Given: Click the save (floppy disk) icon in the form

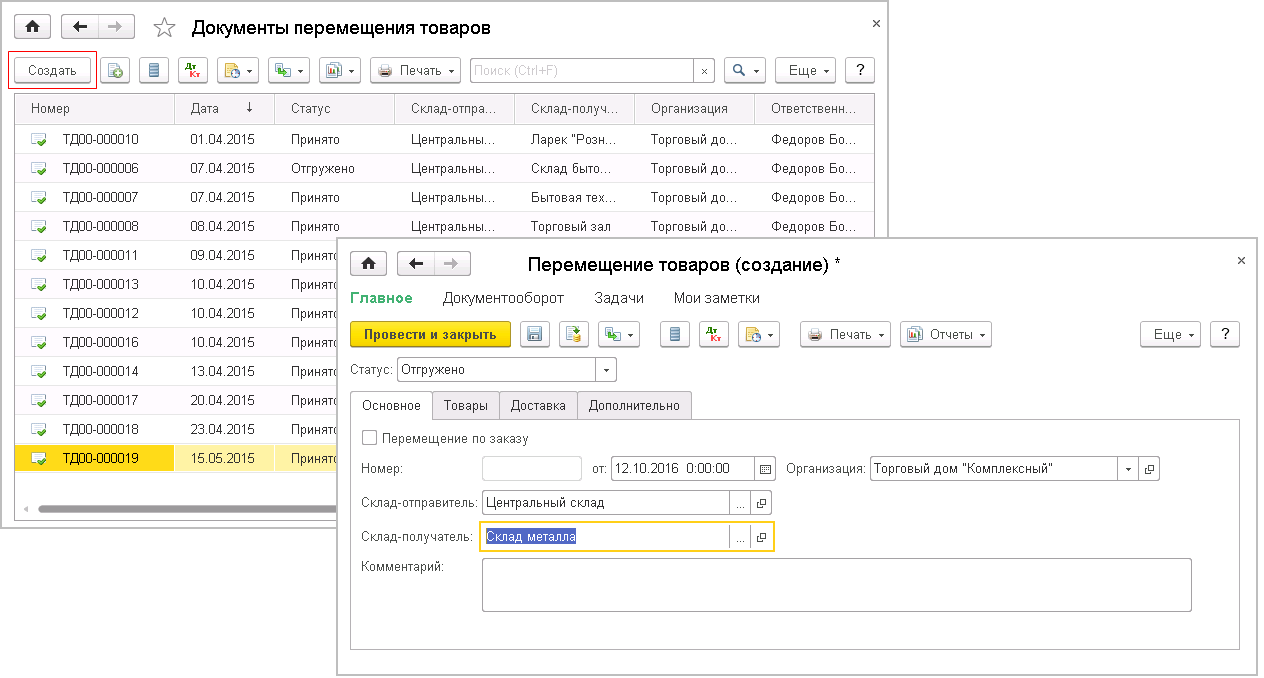Looking at the screenshot, I should [x=535, y=335].
